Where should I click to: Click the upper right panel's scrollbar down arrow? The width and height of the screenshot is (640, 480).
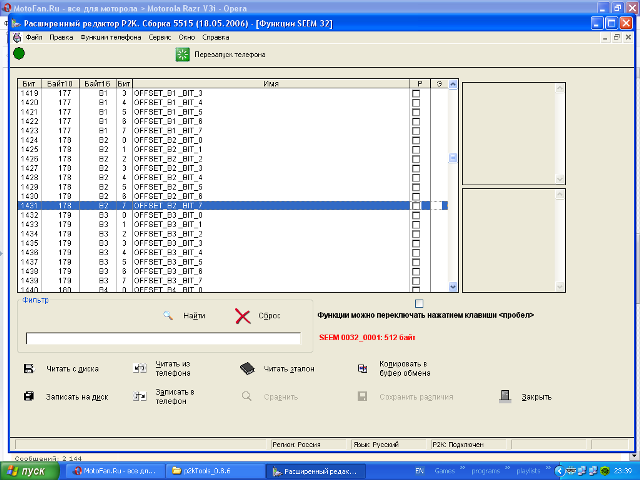[560, 179]
